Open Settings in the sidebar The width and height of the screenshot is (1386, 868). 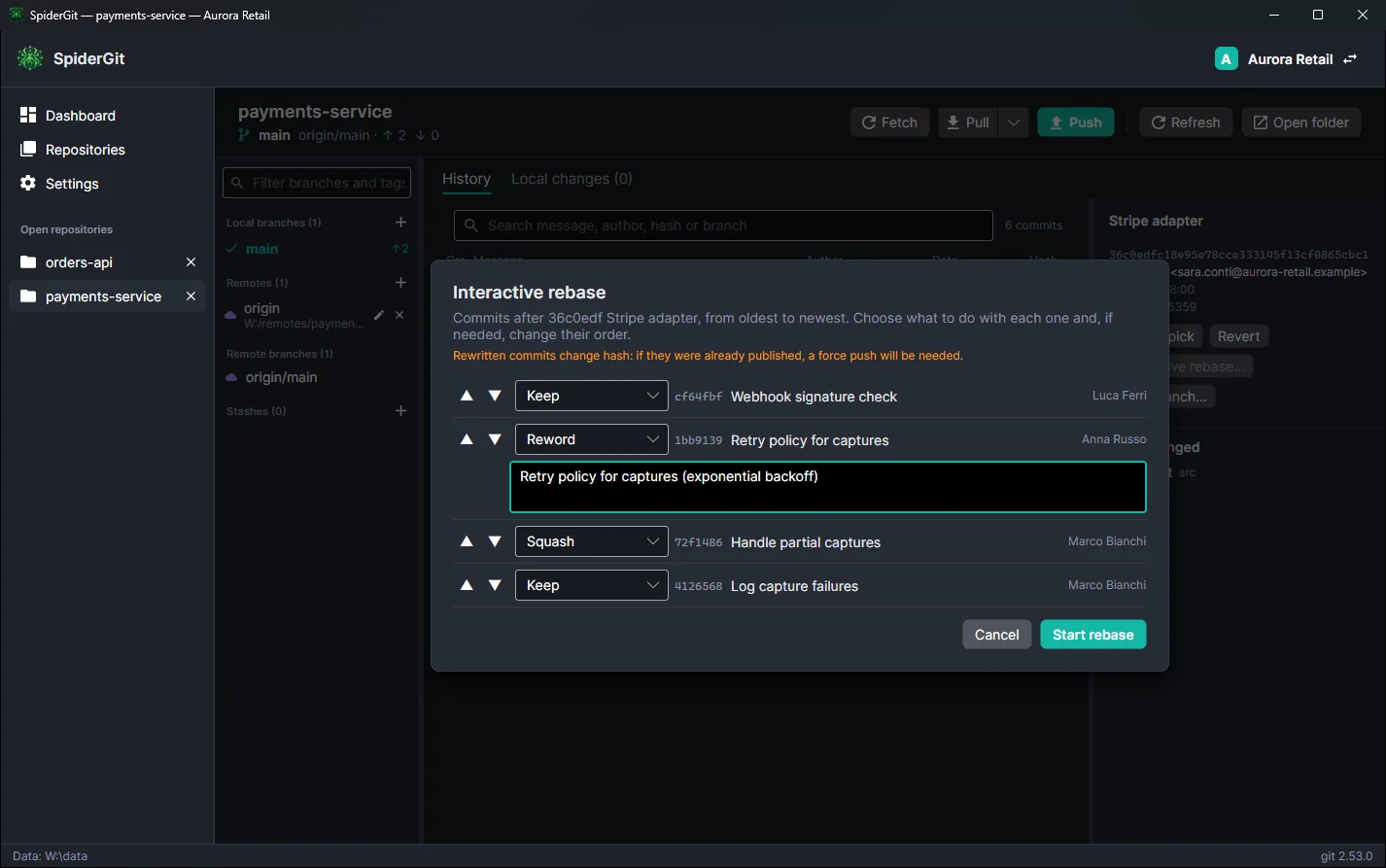pyautogui.click(x=107, y=184)
